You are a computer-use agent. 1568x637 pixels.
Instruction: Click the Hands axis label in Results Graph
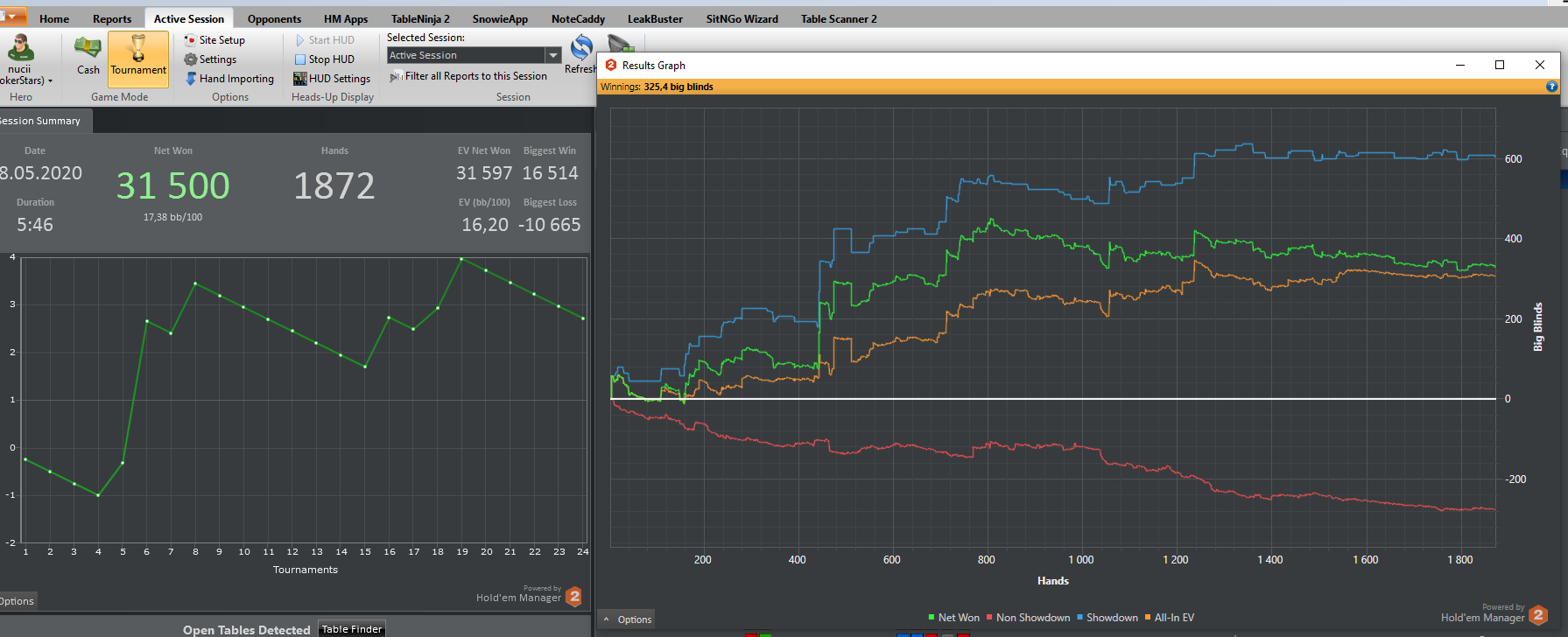tap(1052, 581)
